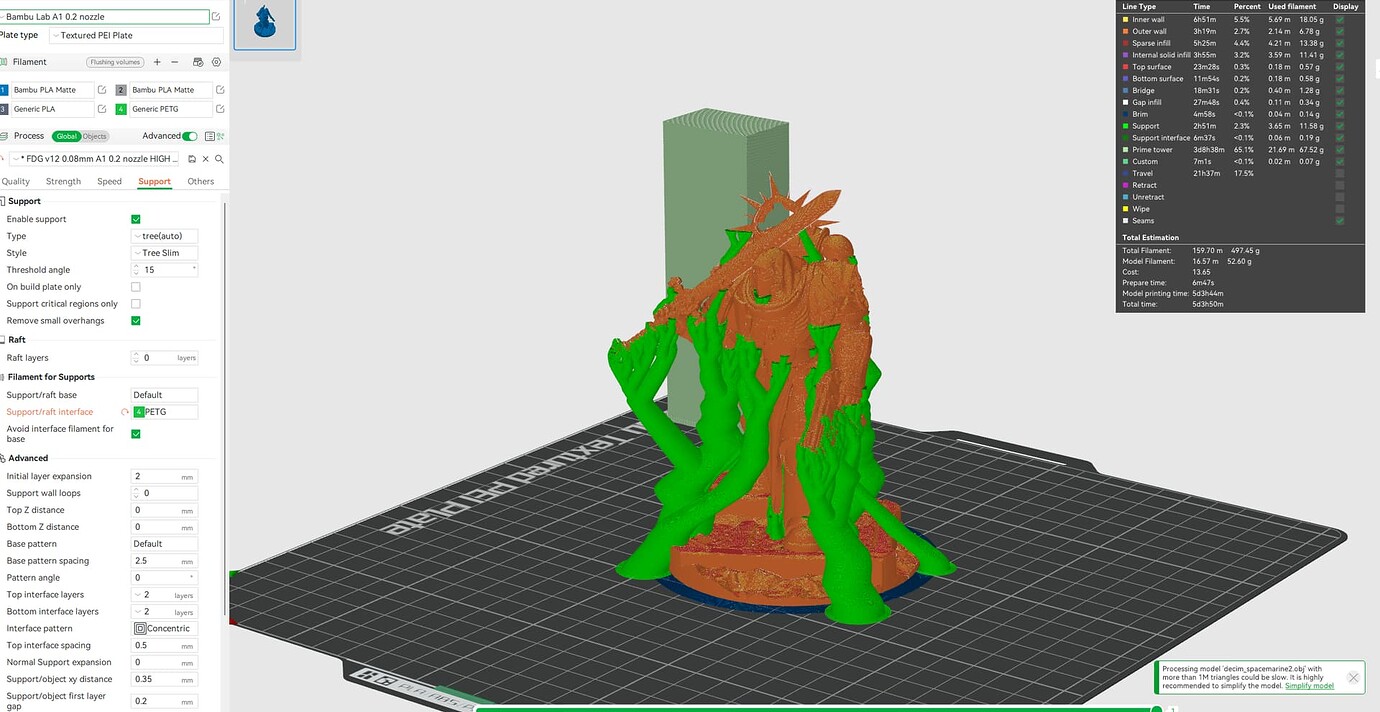
Task: Toggle Avoid interface filament for base
Action: [x=136, y=434]
